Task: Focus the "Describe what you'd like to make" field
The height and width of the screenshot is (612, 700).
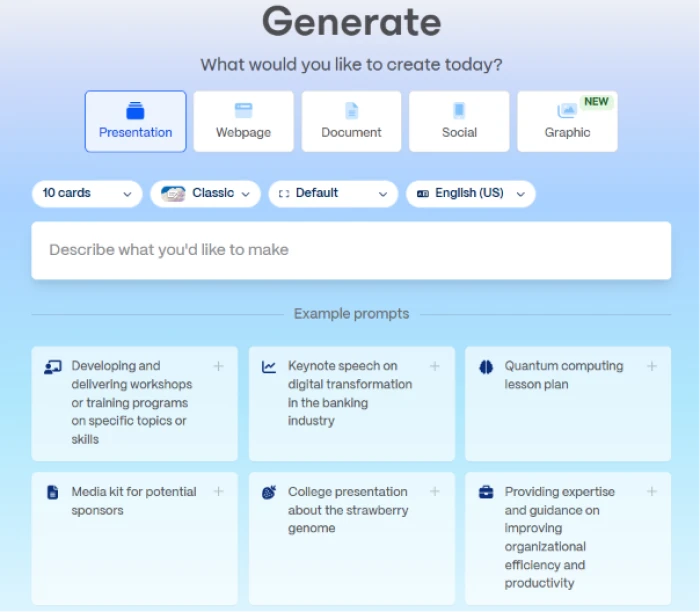Action: point(351,250)
